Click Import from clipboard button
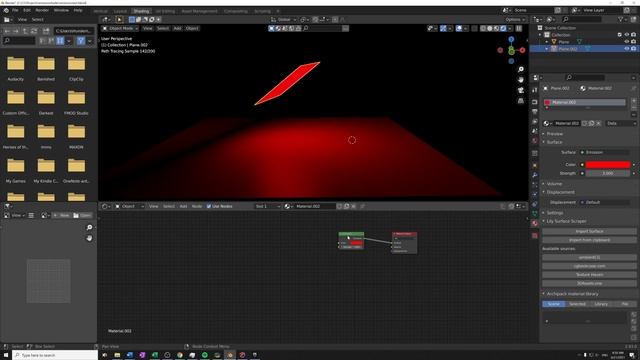Viewport: 640px width, 360px height. coord(589,240)
